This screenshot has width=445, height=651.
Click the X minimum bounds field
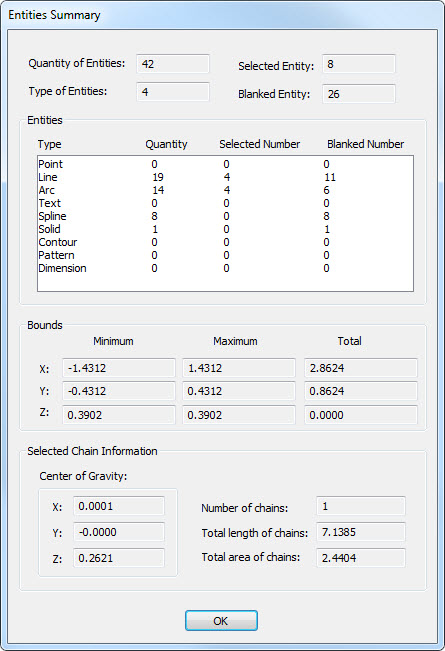point(119,368)
